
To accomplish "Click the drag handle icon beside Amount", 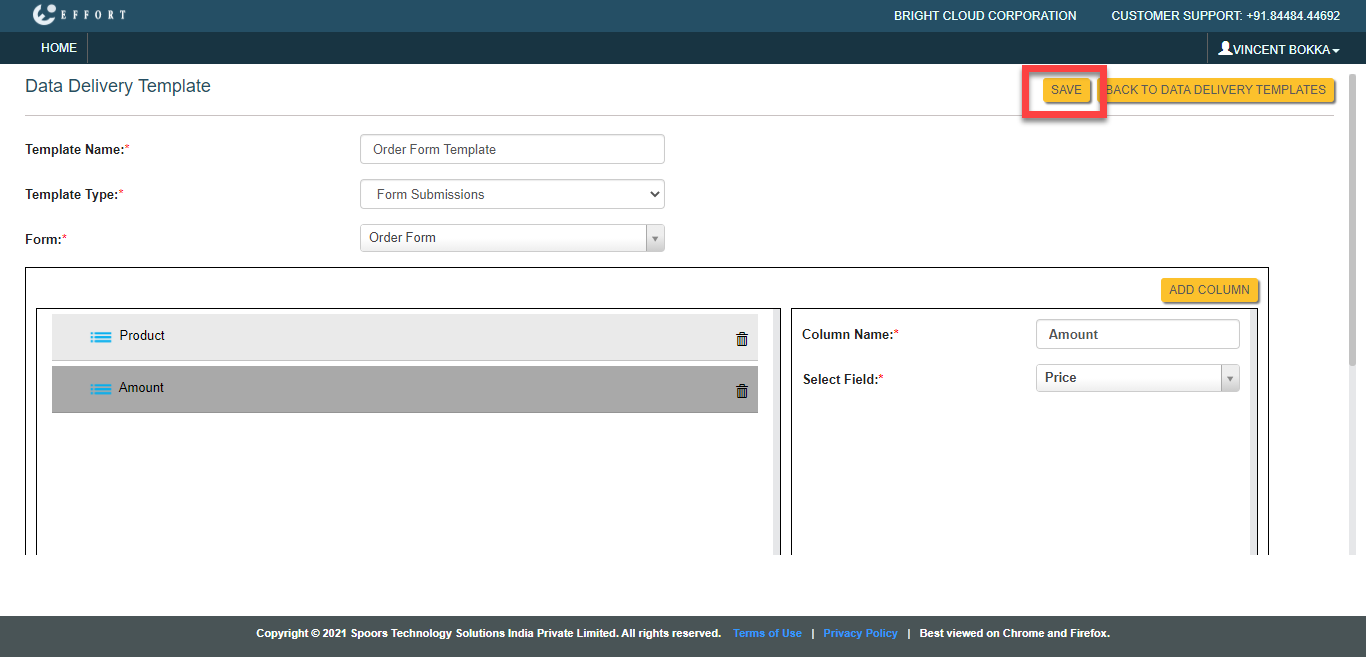I will (101, 389).
